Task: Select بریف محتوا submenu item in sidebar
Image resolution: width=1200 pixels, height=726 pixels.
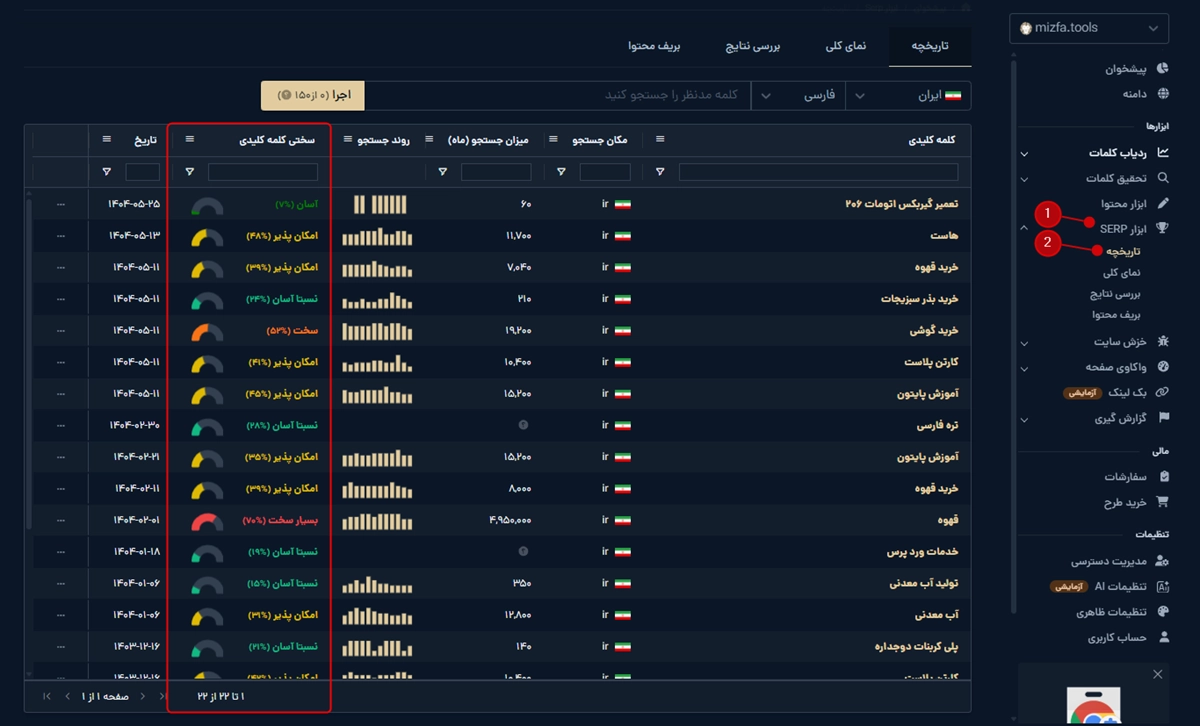Action: point(1117,315)
